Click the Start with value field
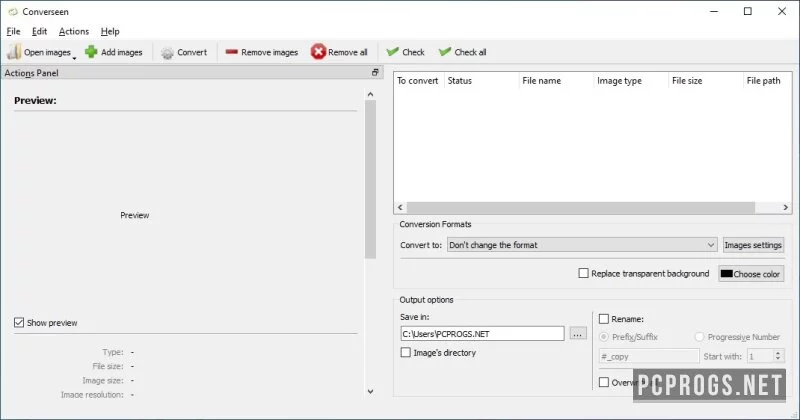The height and width of the screenshot is (420, 800). 760,356
